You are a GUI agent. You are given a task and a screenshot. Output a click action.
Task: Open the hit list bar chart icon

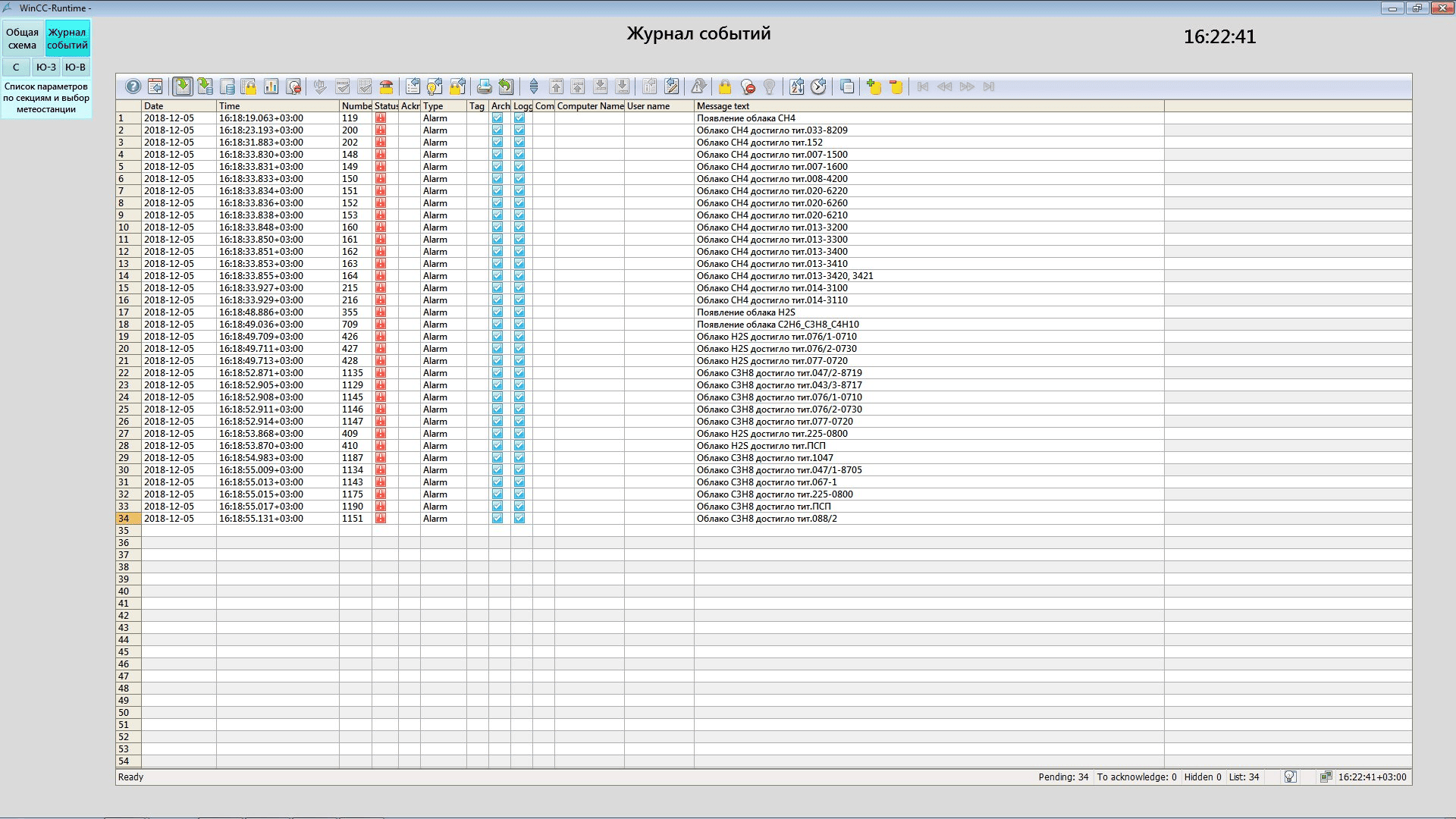click(x=271, y=86)
